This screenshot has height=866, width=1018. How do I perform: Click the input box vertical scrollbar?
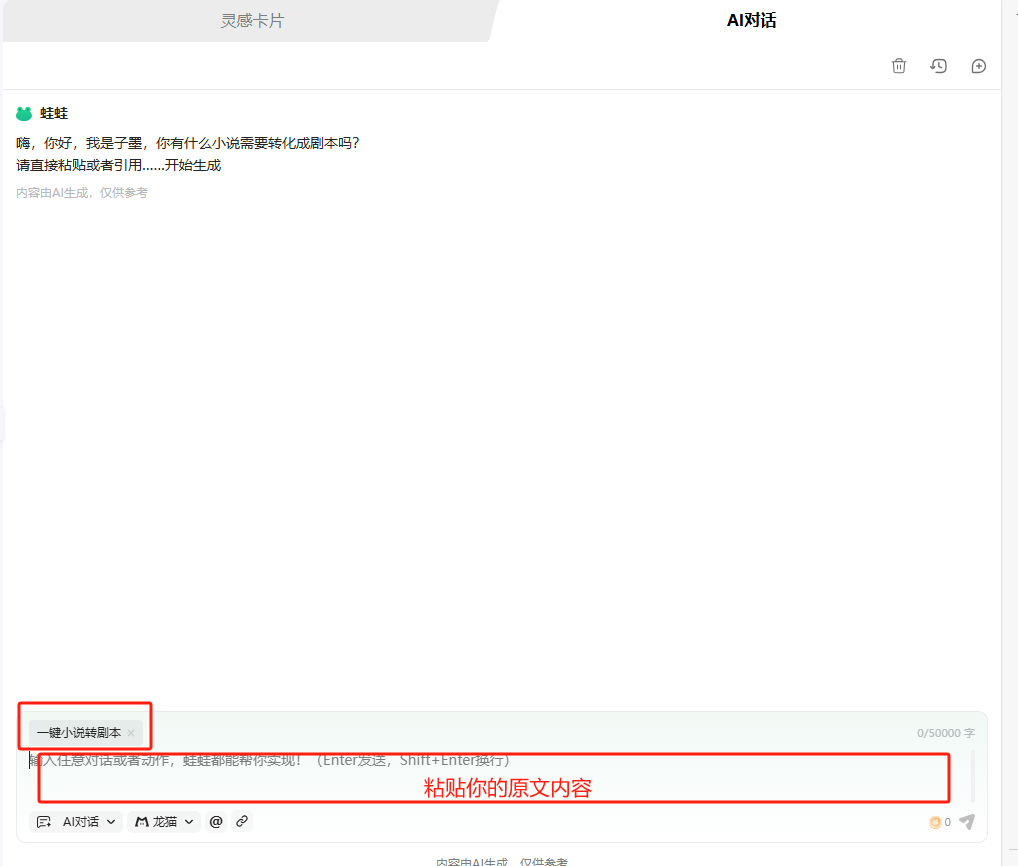pyautogui.click(x=973, y=776)
